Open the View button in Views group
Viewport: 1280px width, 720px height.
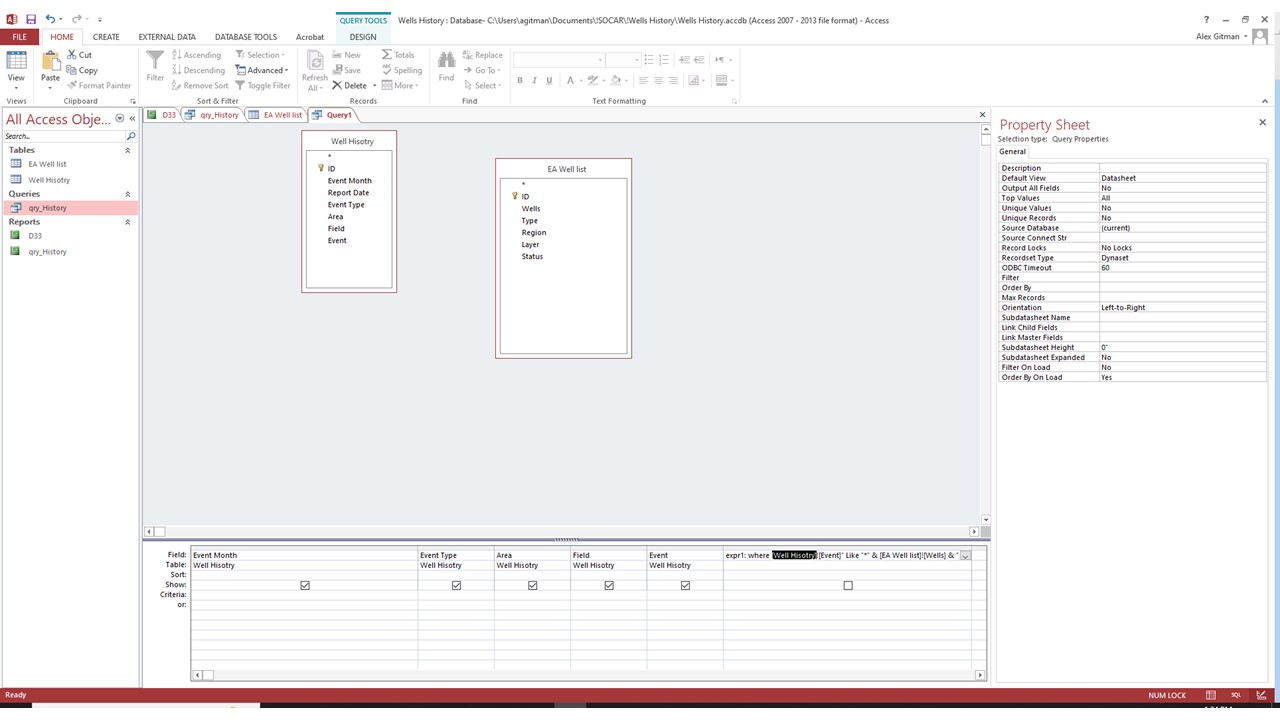pos(16,68)
